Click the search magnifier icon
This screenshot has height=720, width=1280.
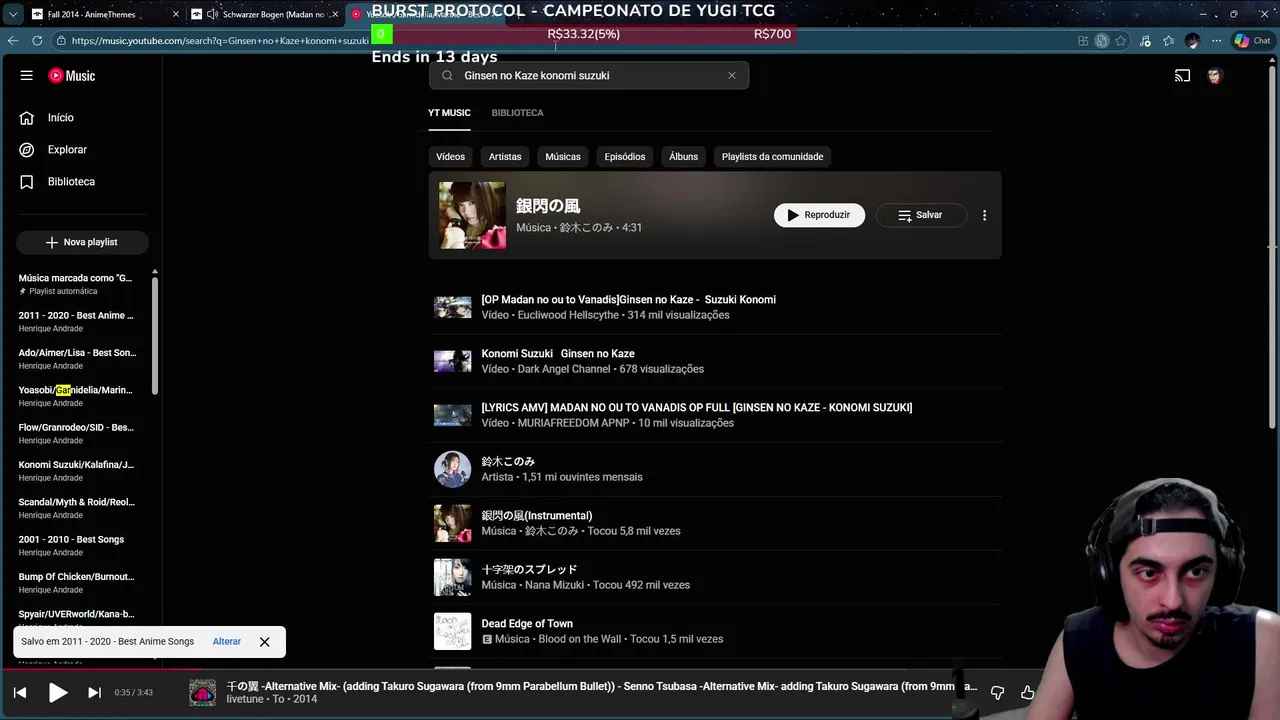click(447, 76)
